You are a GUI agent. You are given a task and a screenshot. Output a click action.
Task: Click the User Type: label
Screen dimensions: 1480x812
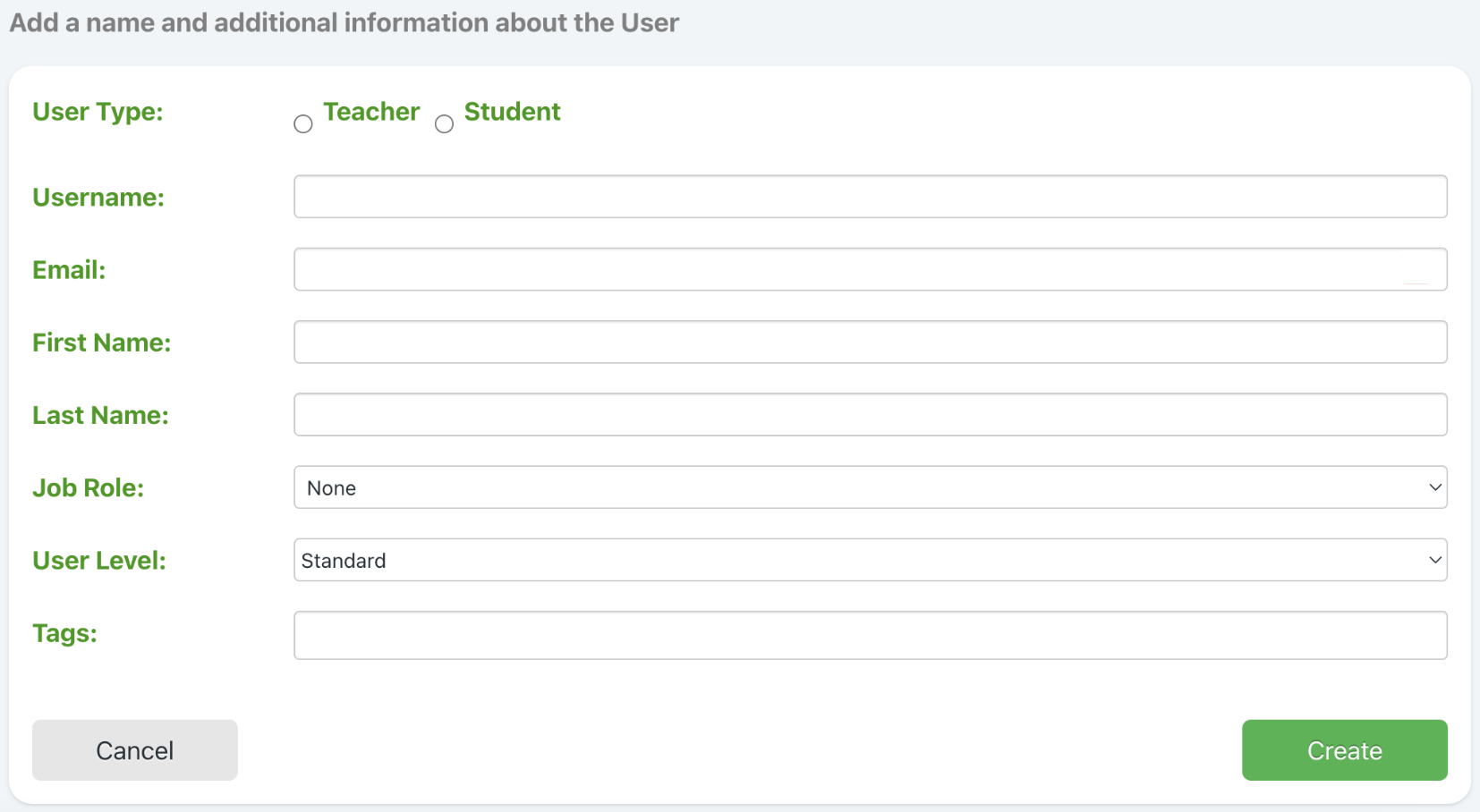pos(98,112)
